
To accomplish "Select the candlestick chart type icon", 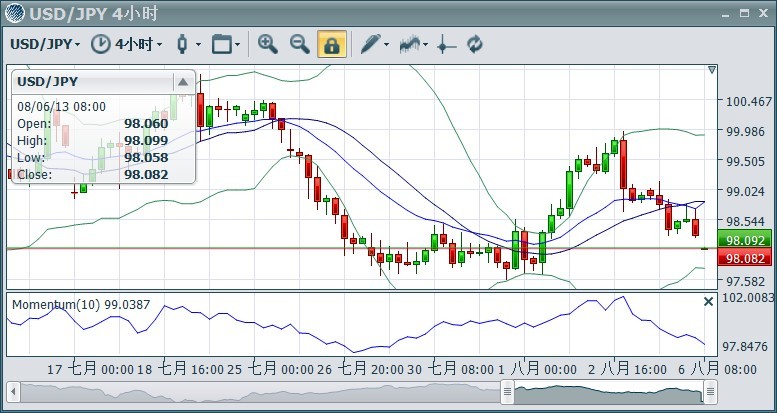I will click(182, 44).
